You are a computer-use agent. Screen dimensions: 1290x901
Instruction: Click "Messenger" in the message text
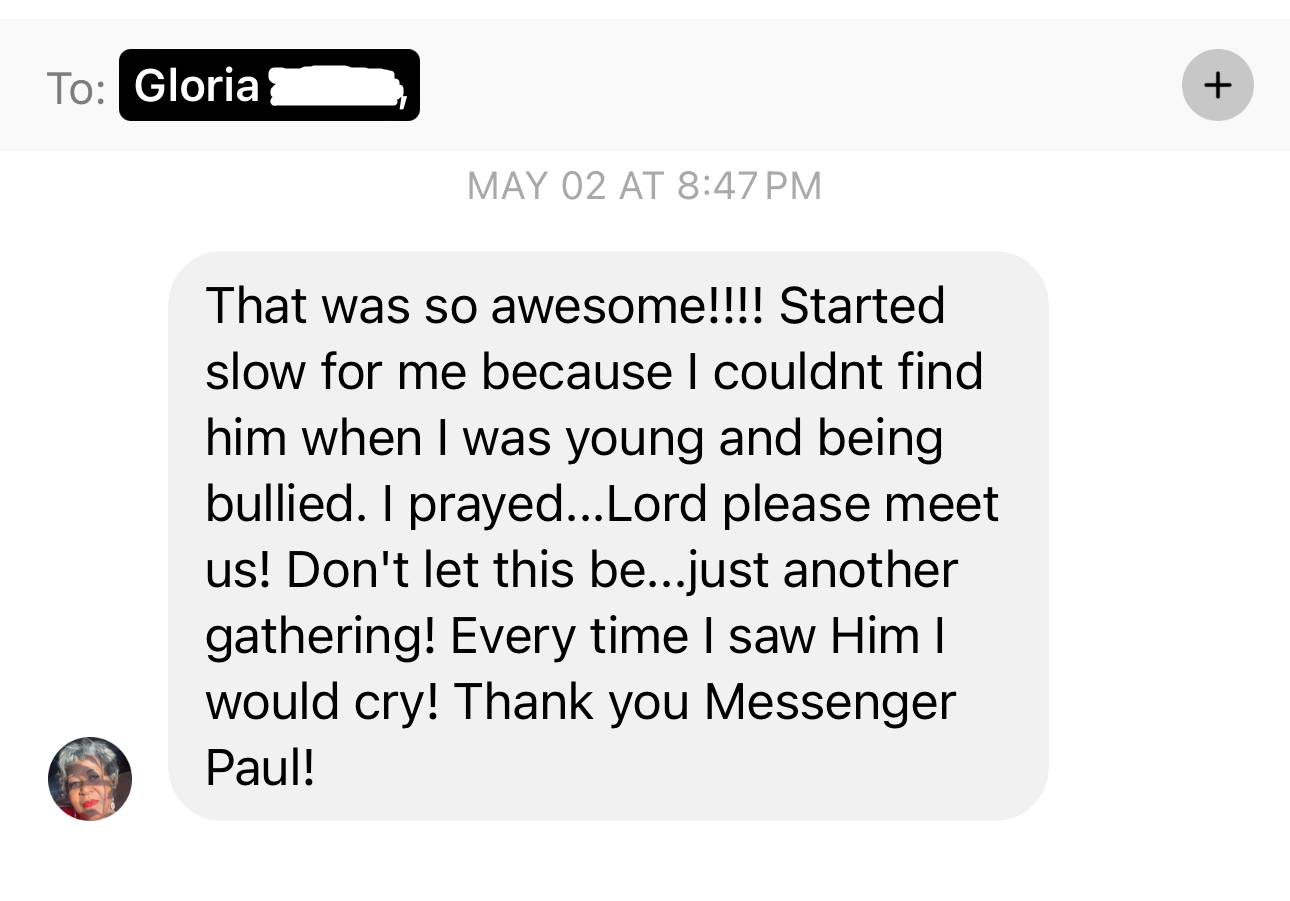coord(830,701)
